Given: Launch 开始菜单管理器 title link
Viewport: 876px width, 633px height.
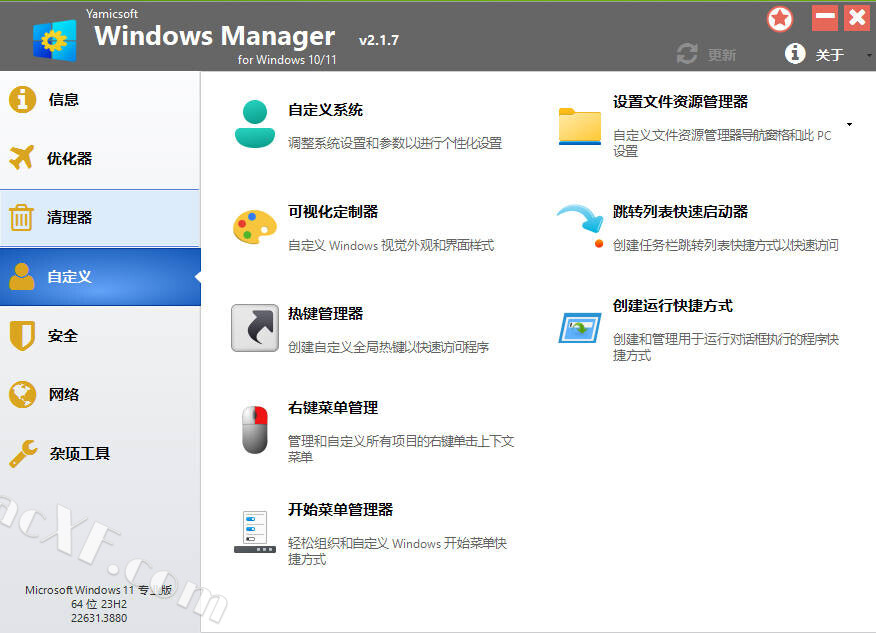Looking at the screenshot, I should 340,510.
